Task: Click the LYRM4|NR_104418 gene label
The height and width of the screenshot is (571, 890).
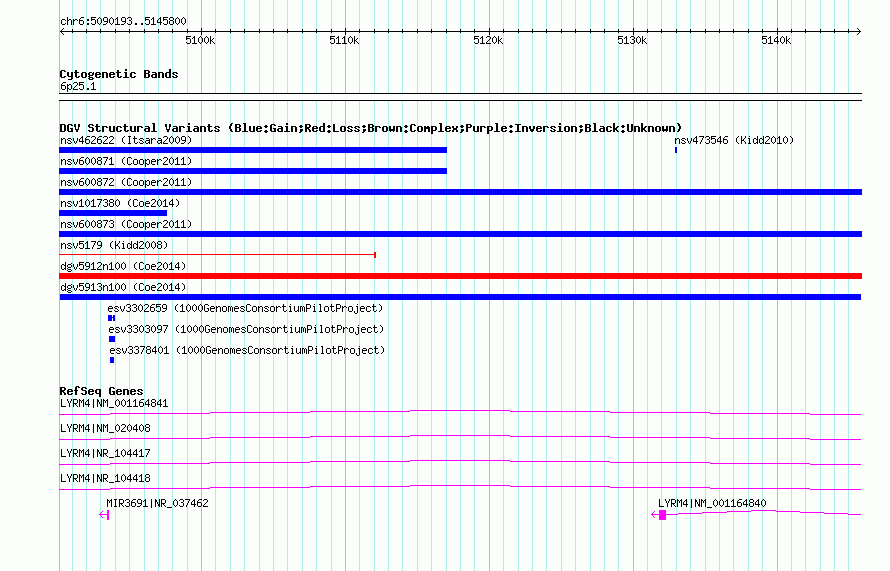Action: (x=105, y=478)
